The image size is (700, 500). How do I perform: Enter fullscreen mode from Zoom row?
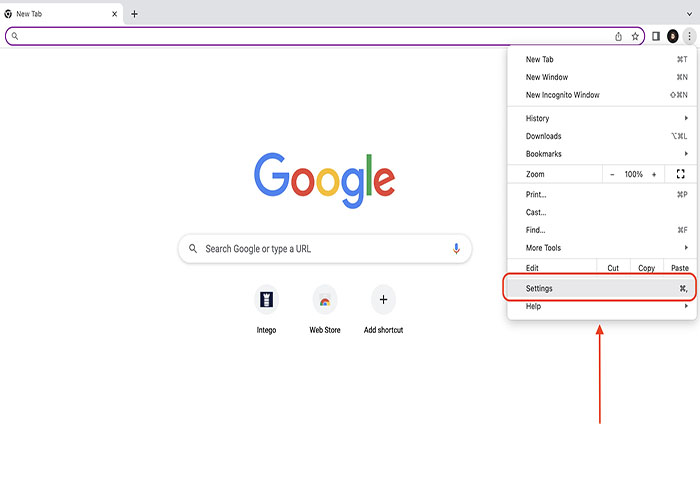click(x=680, y=174)
